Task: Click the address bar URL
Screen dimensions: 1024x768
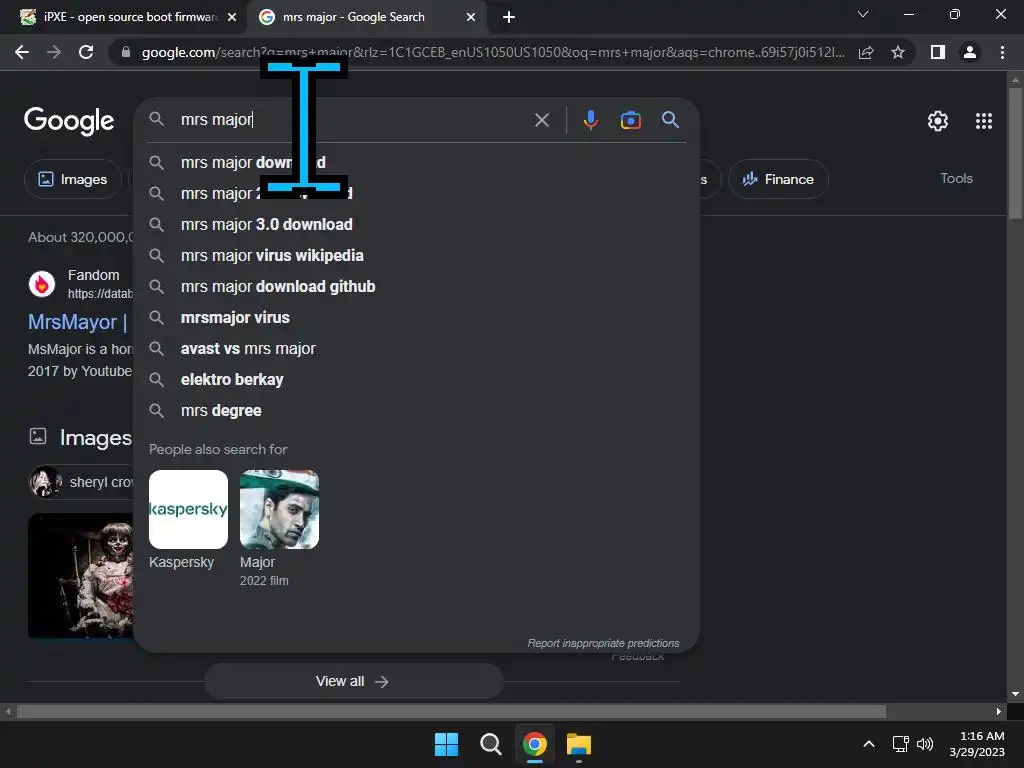Action: (x=492, y=52)
